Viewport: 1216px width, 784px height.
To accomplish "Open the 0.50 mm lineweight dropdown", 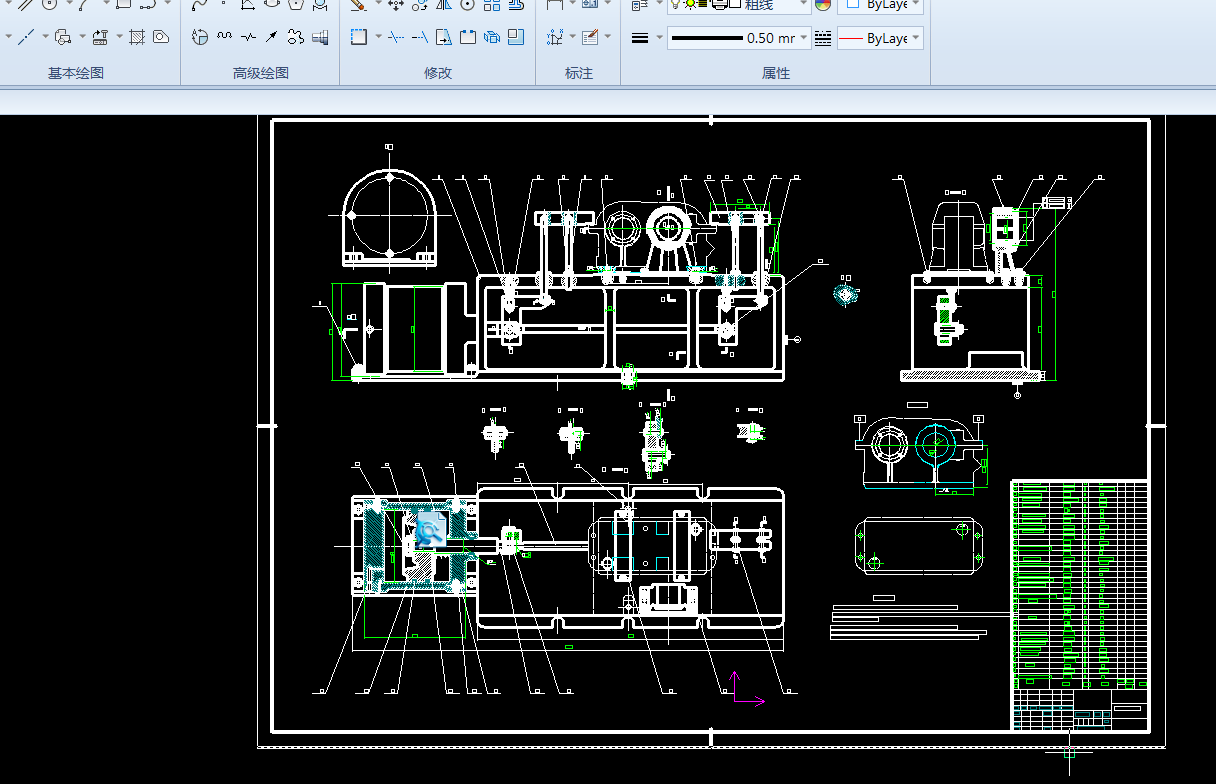I will pyautogui.click(x=804, y=38).
